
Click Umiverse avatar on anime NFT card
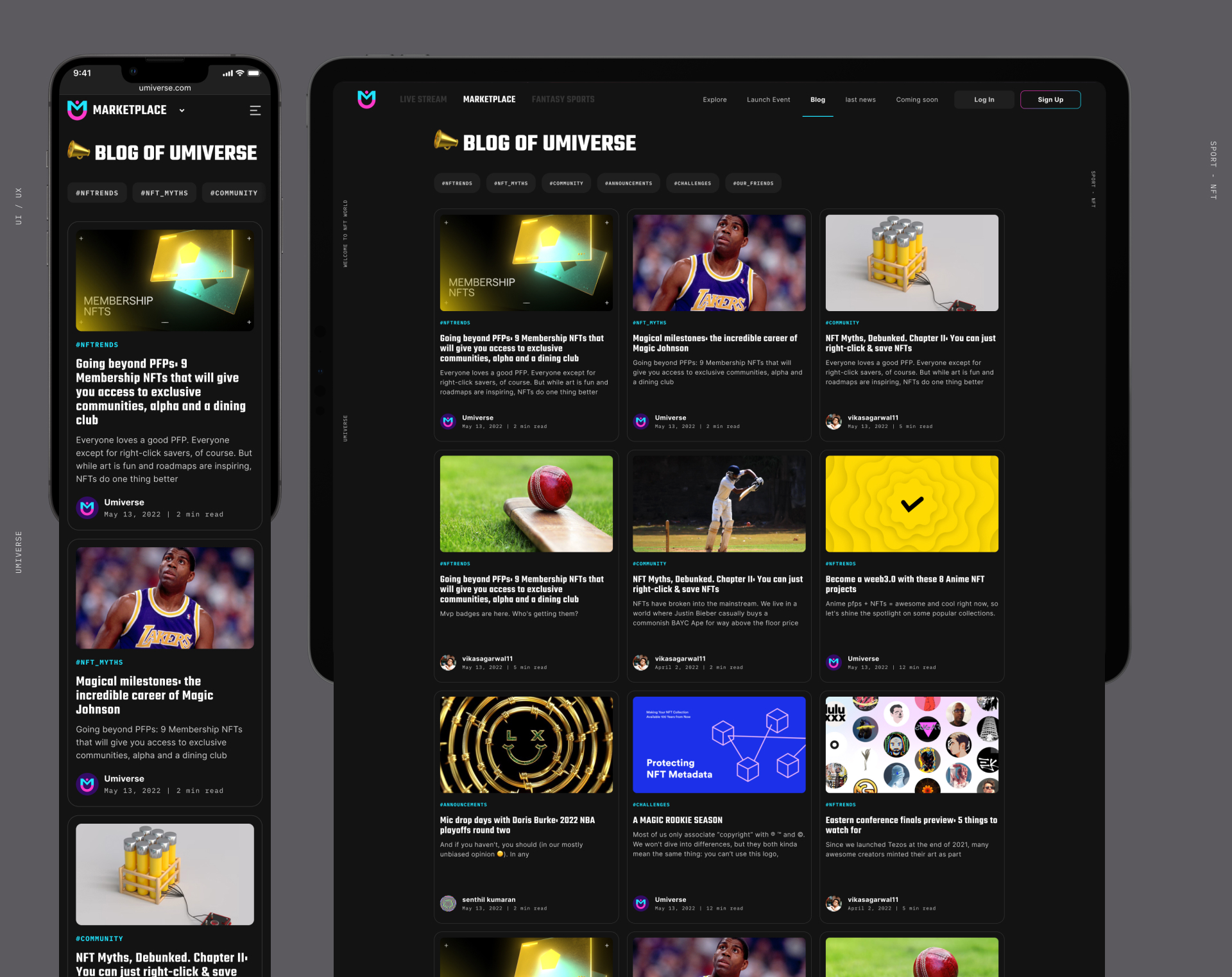[834, 662]
